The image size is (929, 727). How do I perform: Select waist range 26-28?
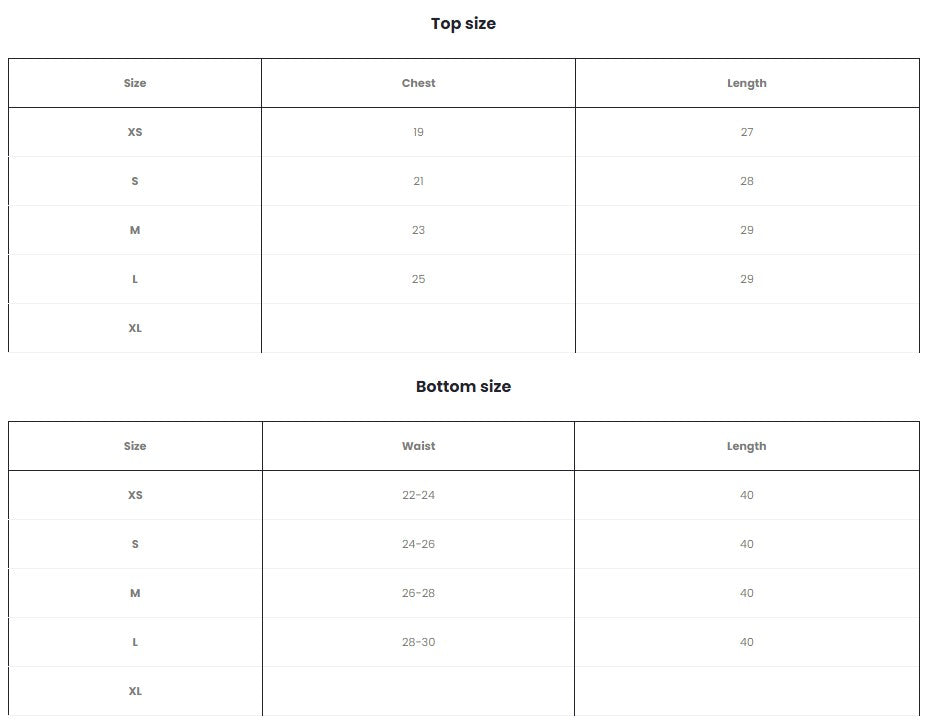point(418,593)
